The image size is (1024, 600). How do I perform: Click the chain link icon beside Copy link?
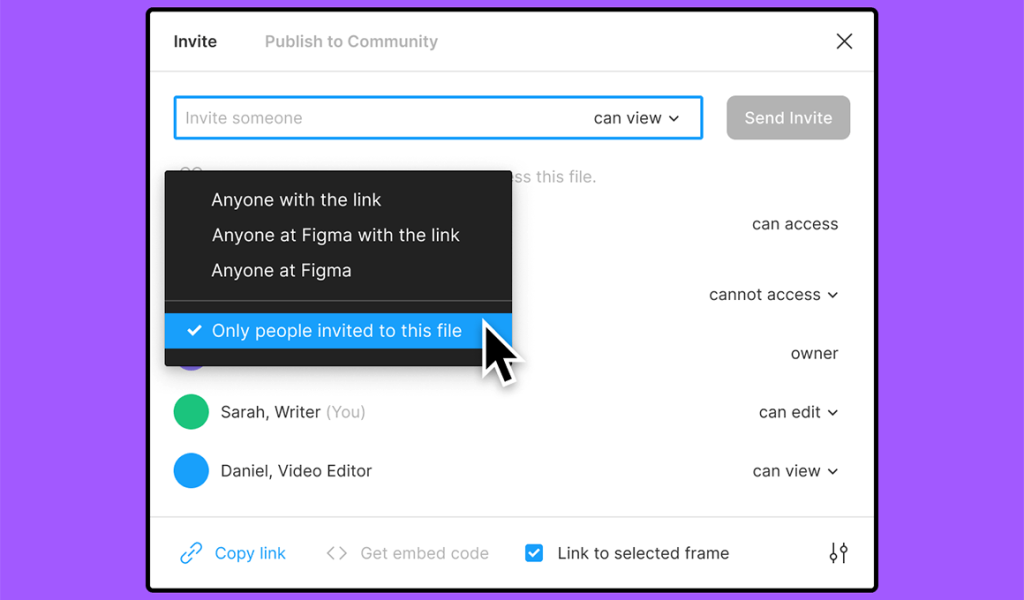(x=191, y=553)
